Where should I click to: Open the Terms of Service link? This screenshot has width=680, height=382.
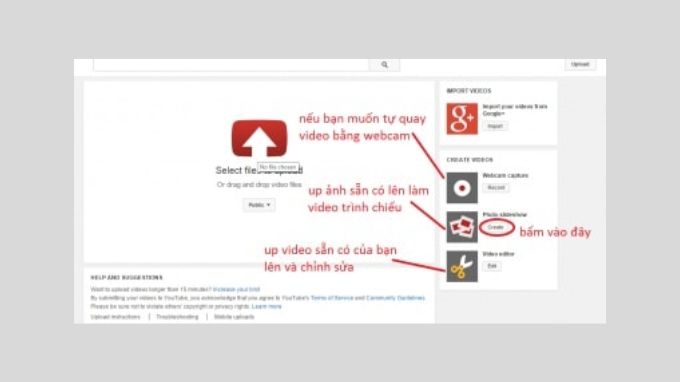click(x=332, y=298)
